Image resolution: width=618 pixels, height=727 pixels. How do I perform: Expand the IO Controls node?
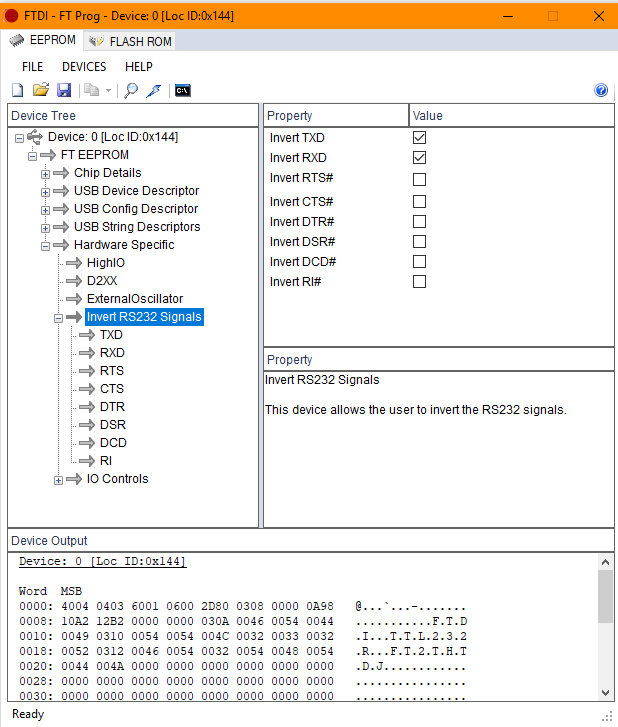click(x=58, y=480)
